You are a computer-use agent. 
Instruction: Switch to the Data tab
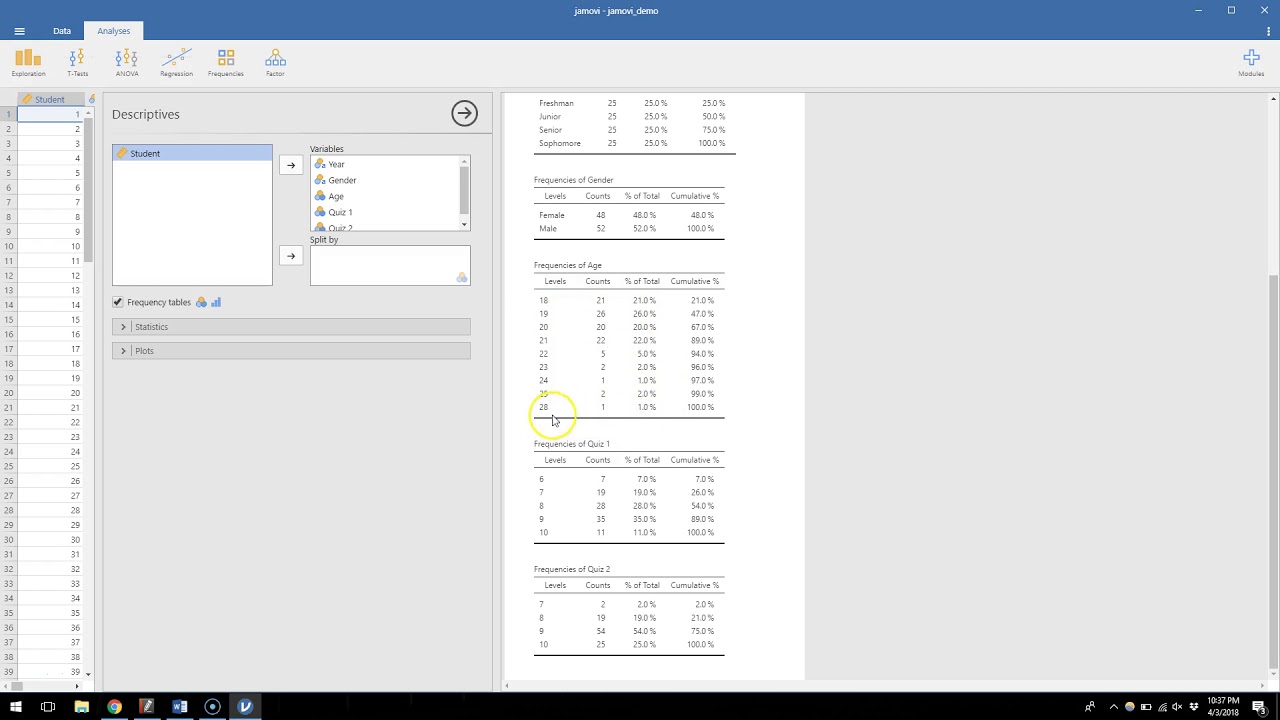coord(62,31)
